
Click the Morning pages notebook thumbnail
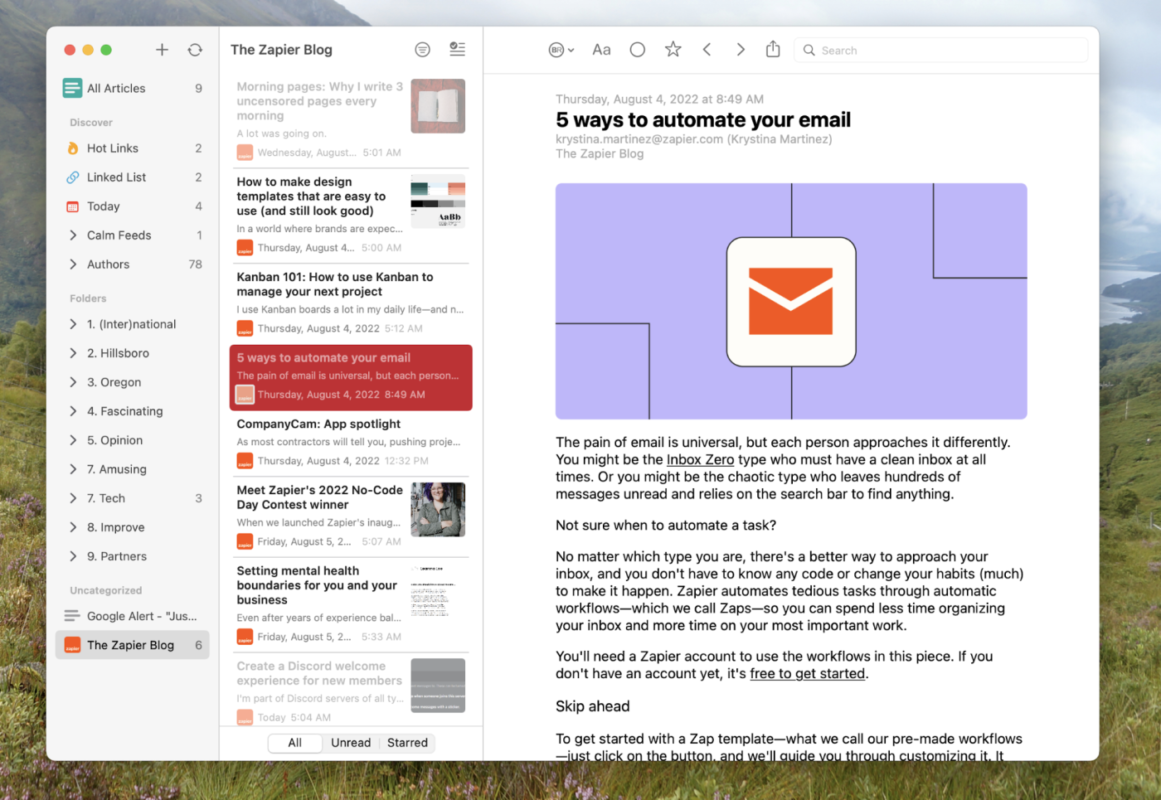point(438,106)
